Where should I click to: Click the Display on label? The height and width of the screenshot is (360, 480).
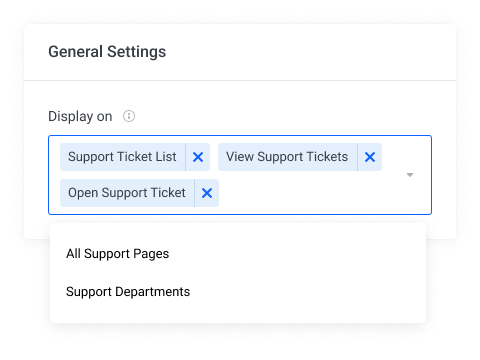point(80,117)
